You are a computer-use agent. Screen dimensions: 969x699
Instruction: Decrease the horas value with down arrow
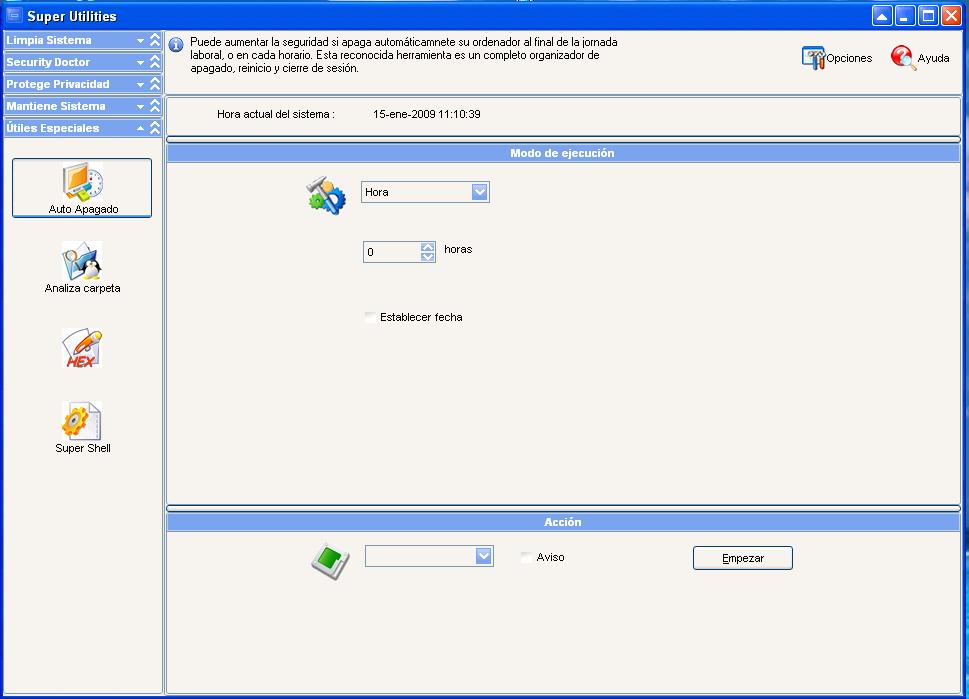pos(428,257)
